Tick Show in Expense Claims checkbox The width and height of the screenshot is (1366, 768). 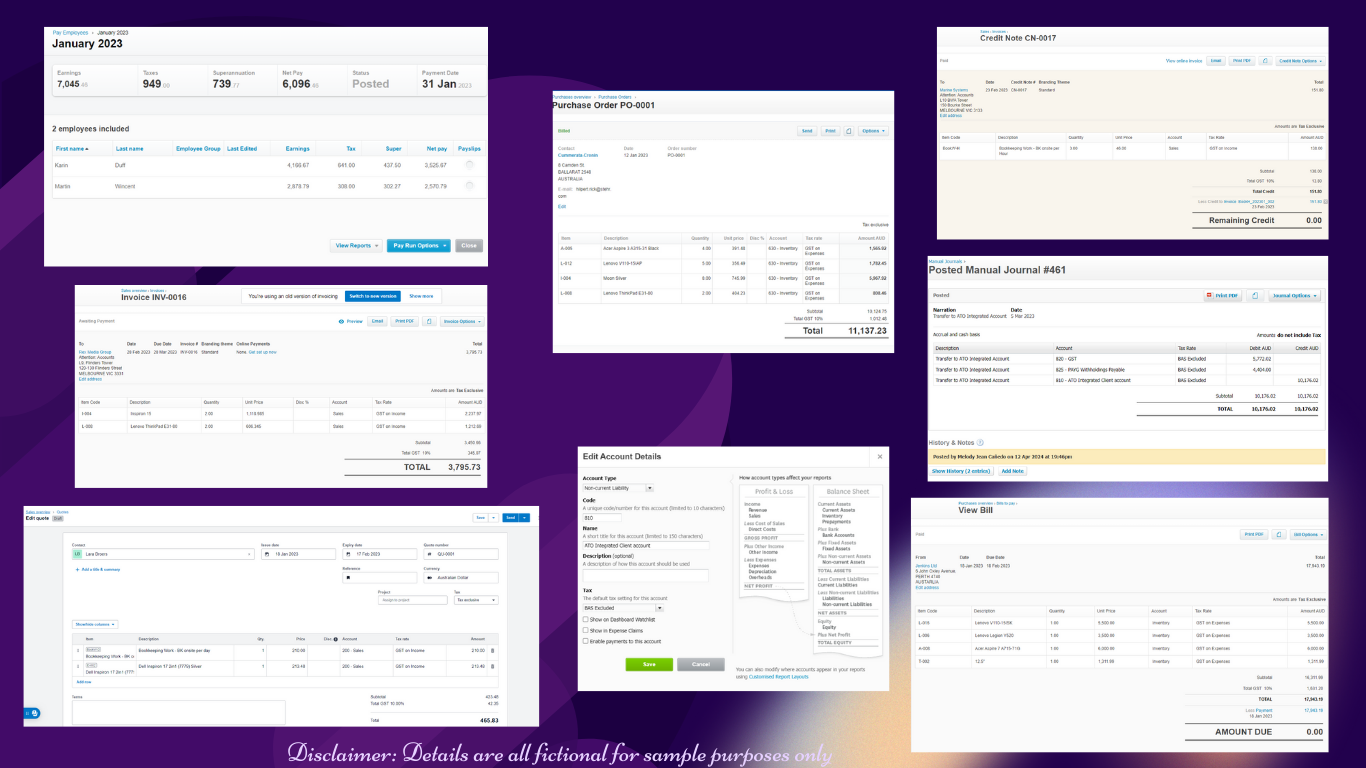click(x=586, y=630)
